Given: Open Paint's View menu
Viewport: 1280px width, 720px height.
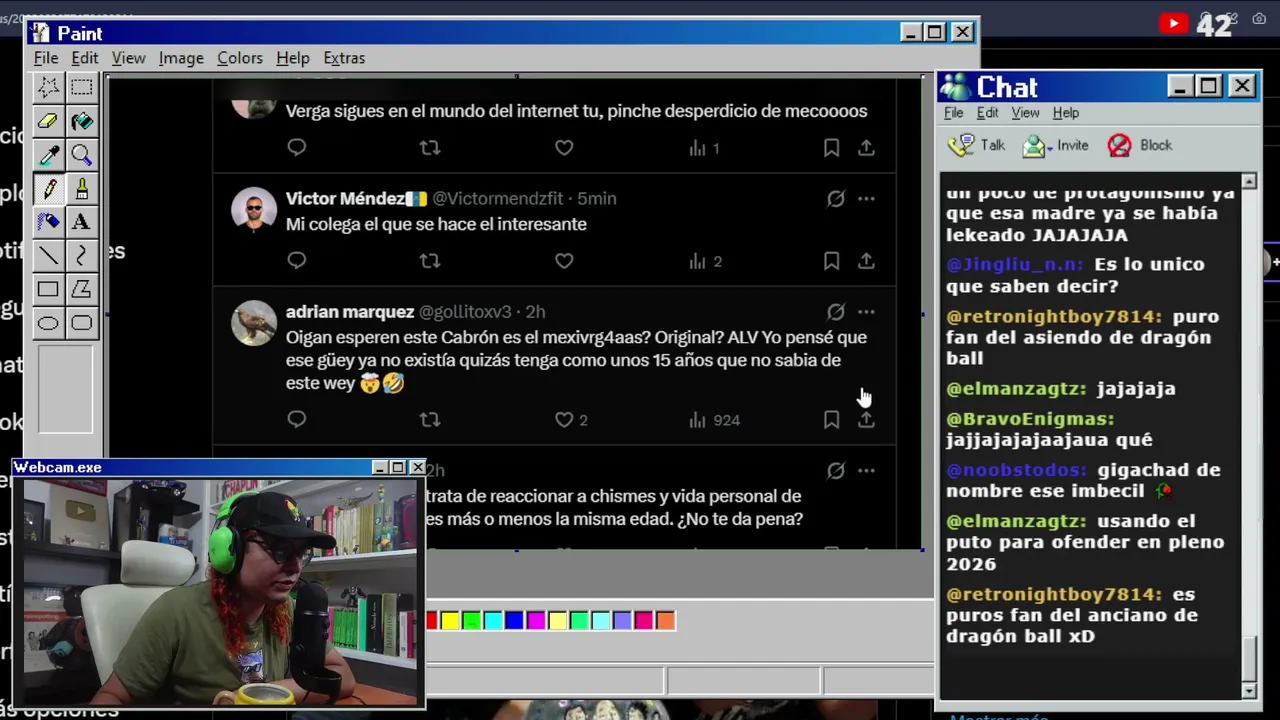Looking at the screenshot, I should tap(128, 58).
